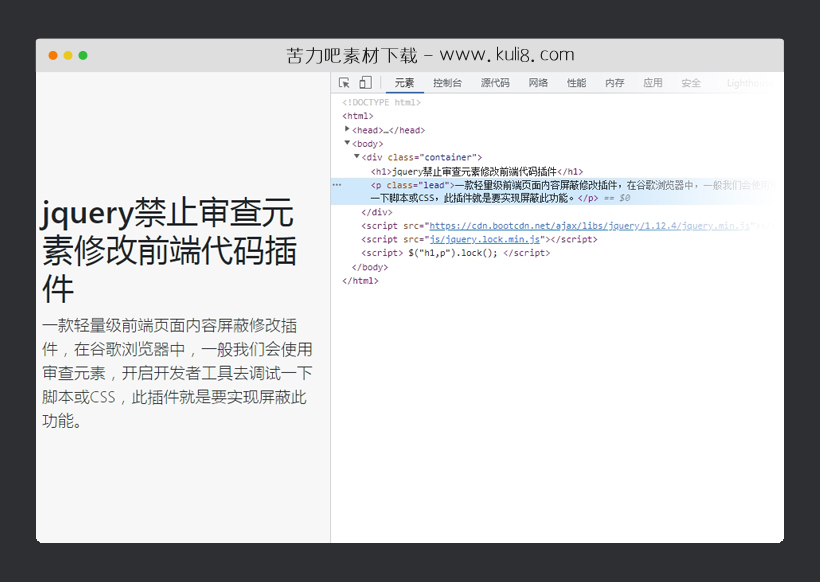Screen dimensions: 820x582
Task: Open the 源代码 (Sources) panel
Action: pyautogui.click(x=496, y=81)
